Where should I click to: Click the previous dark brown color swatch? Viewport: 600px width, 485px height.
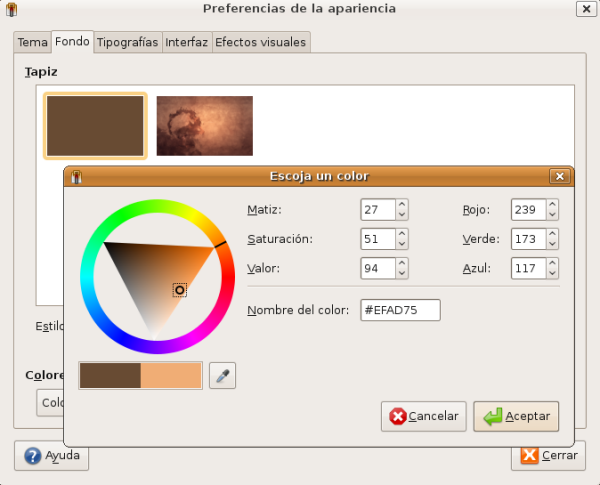click(x=110, y=375)
